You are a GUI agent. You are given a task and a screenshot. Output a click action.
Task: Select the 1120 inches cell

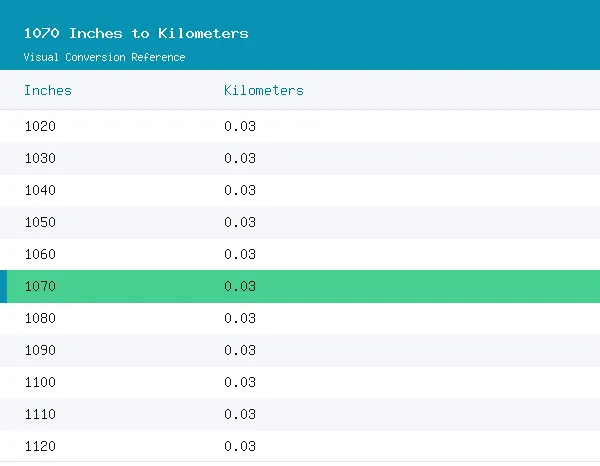pos(40,446)
